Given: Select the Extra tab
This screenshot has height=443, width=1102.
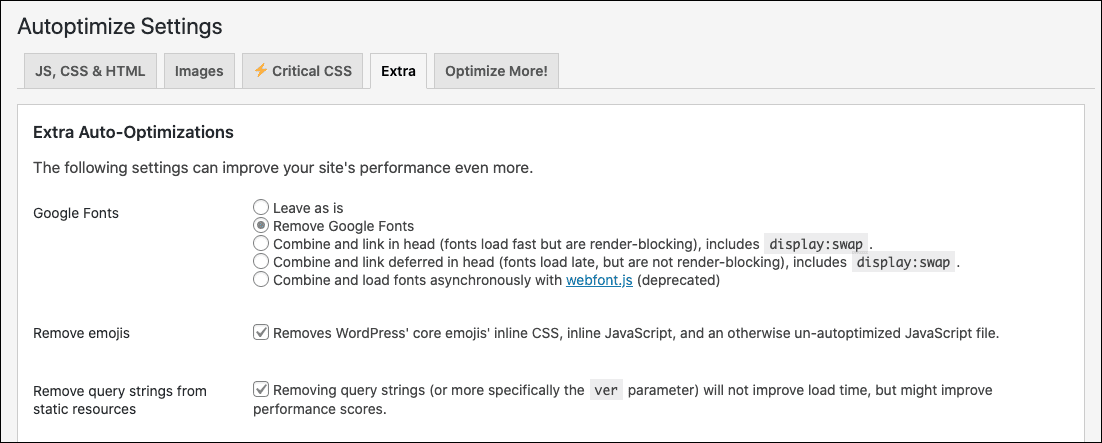Looking at the screenshot, I should [x=398, y=71].
